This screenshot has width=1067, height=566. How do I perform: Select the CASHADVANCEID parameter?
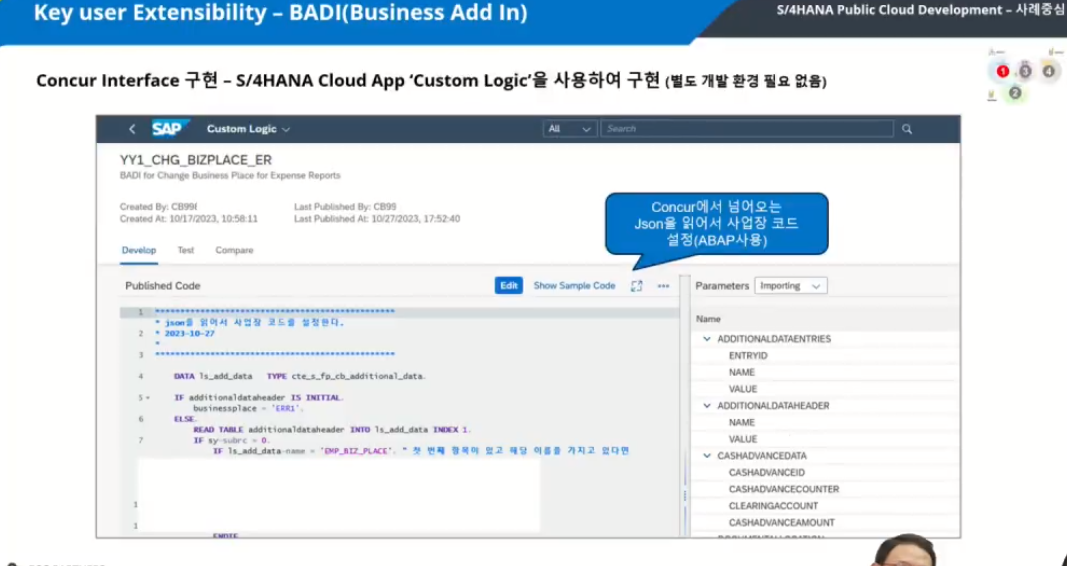pos(767,473)
